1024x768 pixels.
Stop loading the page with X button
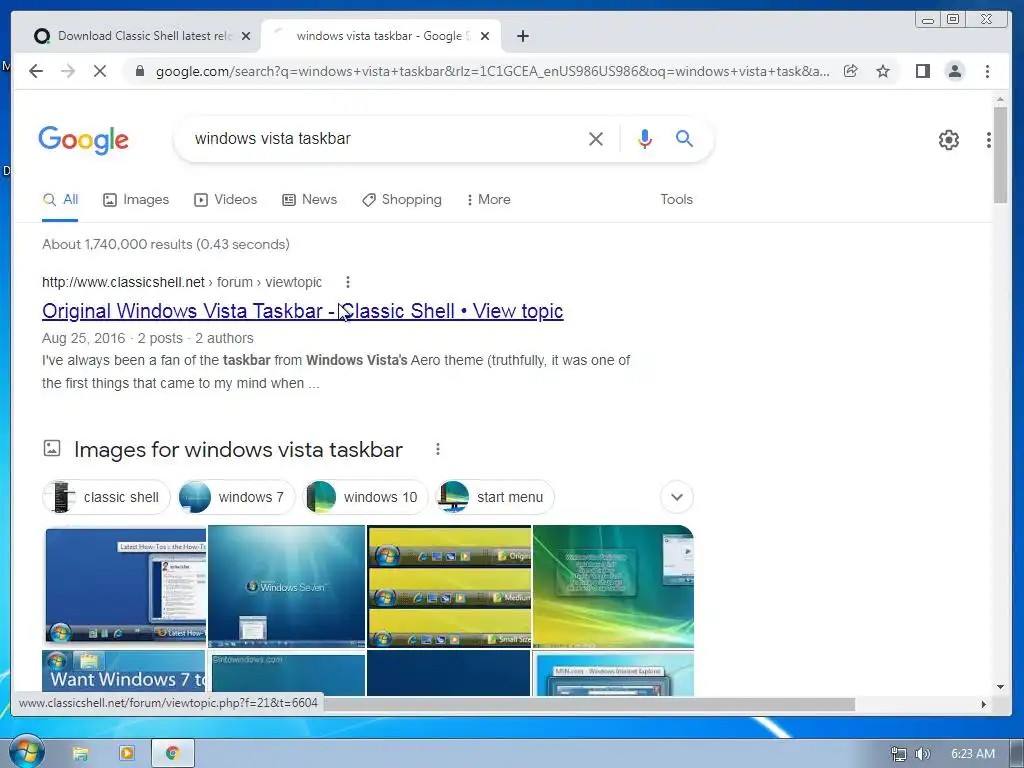tap(99, 71)
